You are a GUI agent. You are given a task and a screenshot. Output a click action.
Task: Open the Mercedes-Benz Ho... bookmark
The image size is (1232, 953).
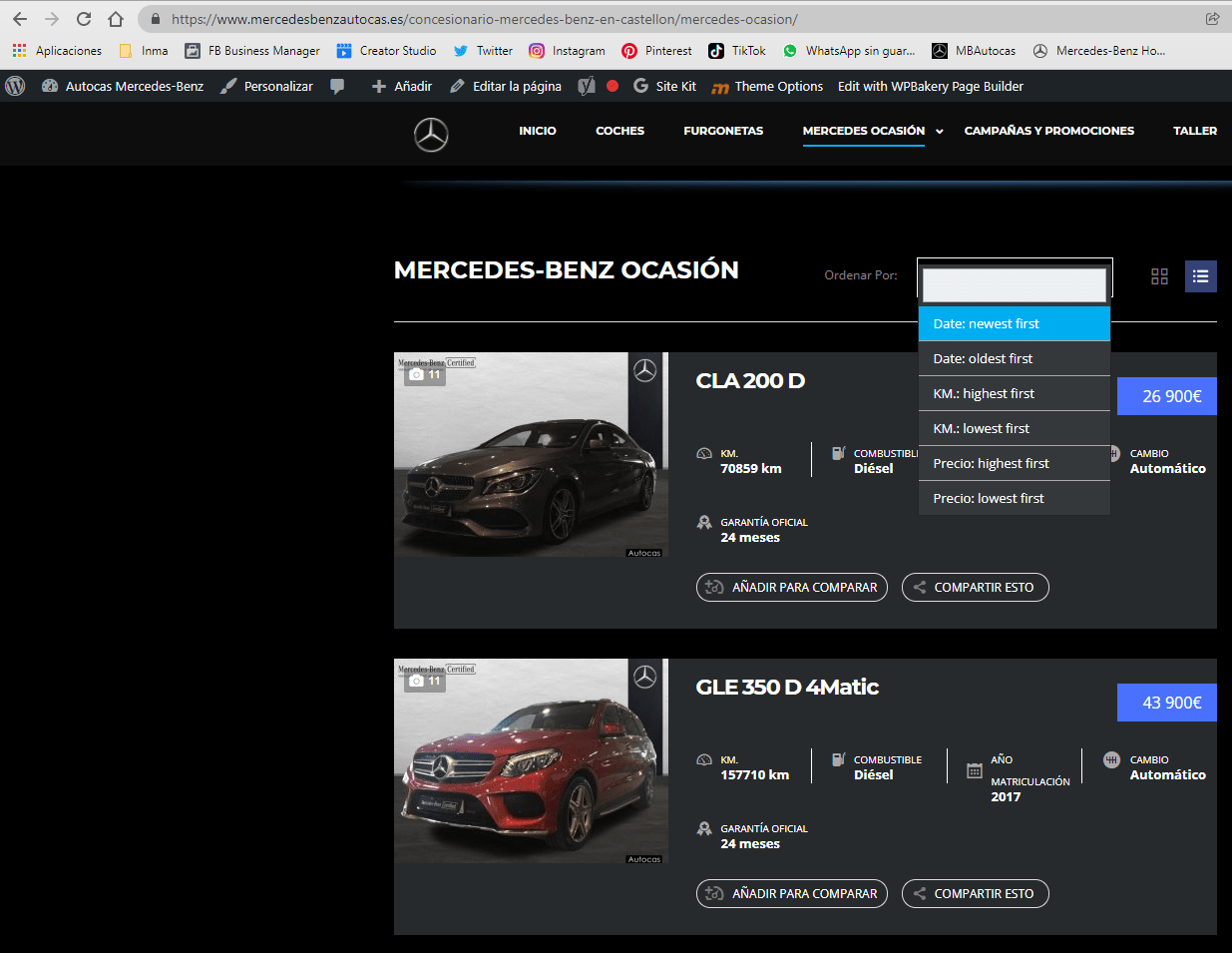pyautogui.click(x=1099, y=51)
